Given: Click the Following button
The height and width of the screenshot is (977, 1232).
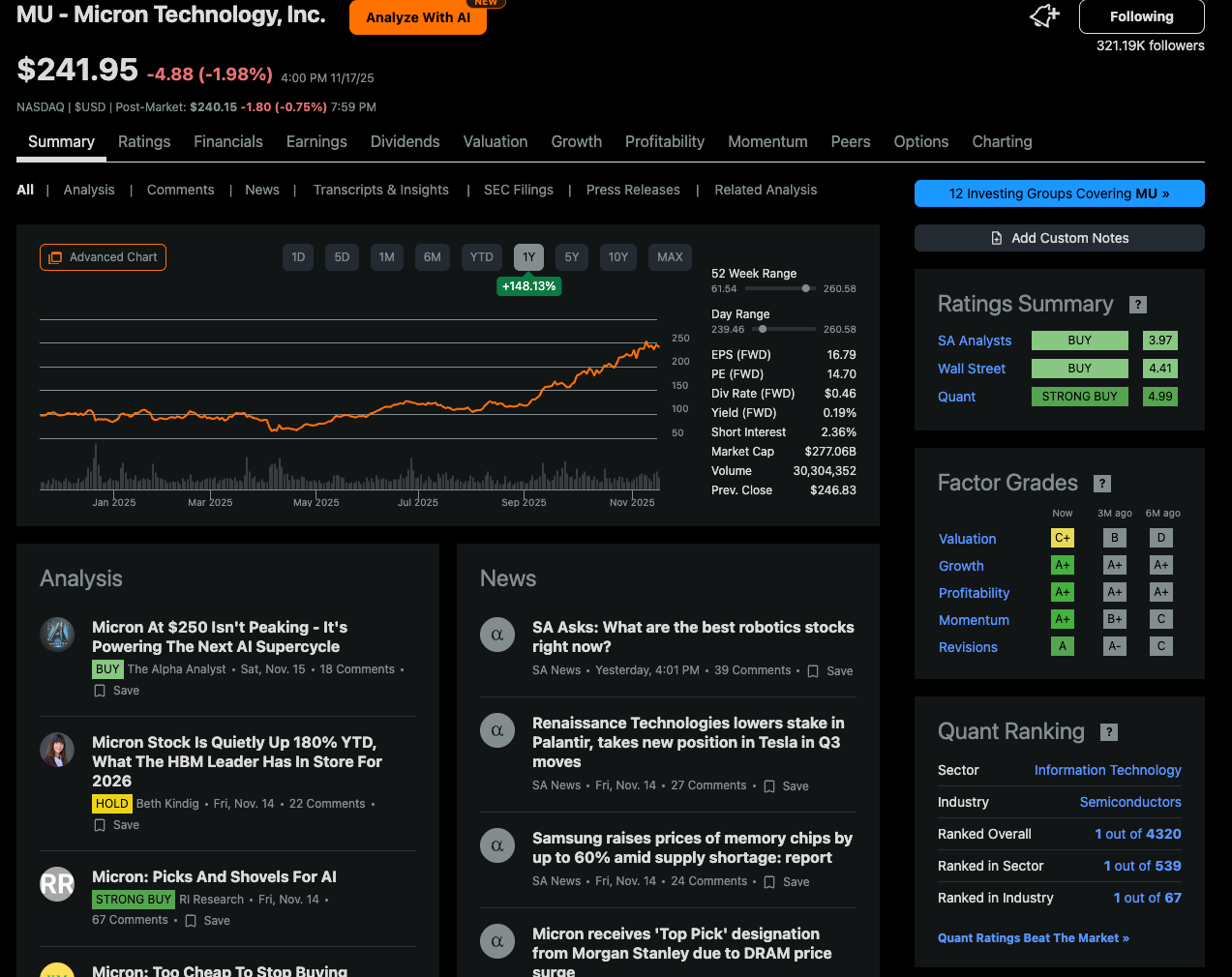Looking at the screenshot, I should 1142,16.
